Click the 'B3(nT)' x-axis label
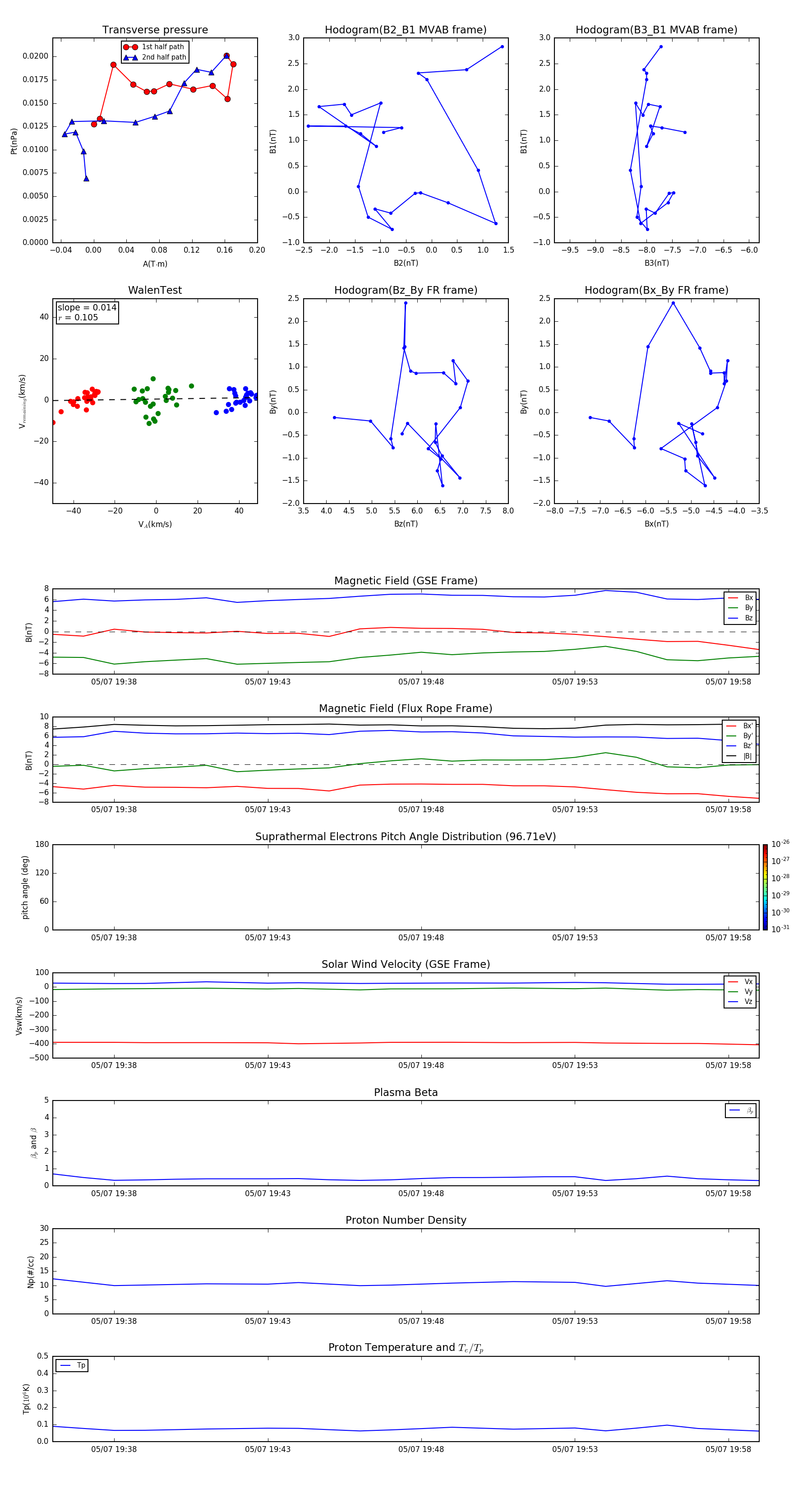 656,263
